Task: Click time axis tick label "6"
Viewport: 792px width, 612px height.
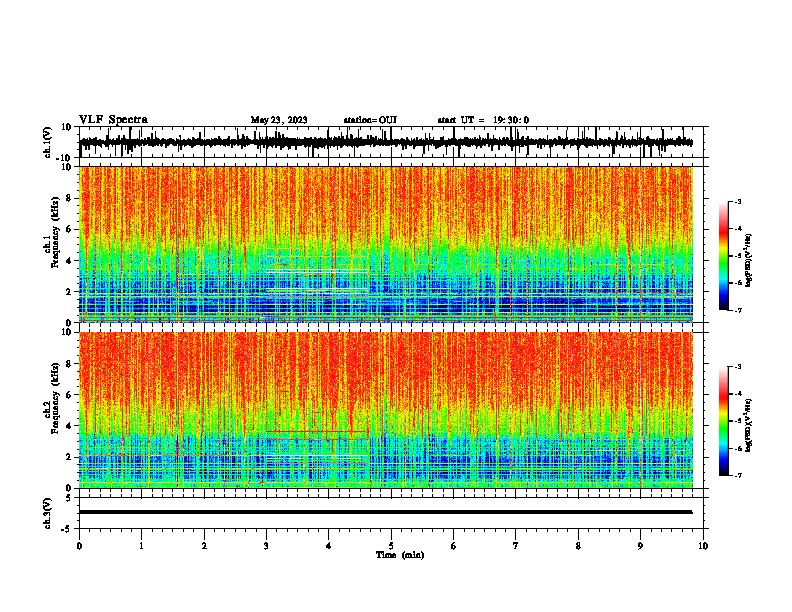Action: (454, 546)
